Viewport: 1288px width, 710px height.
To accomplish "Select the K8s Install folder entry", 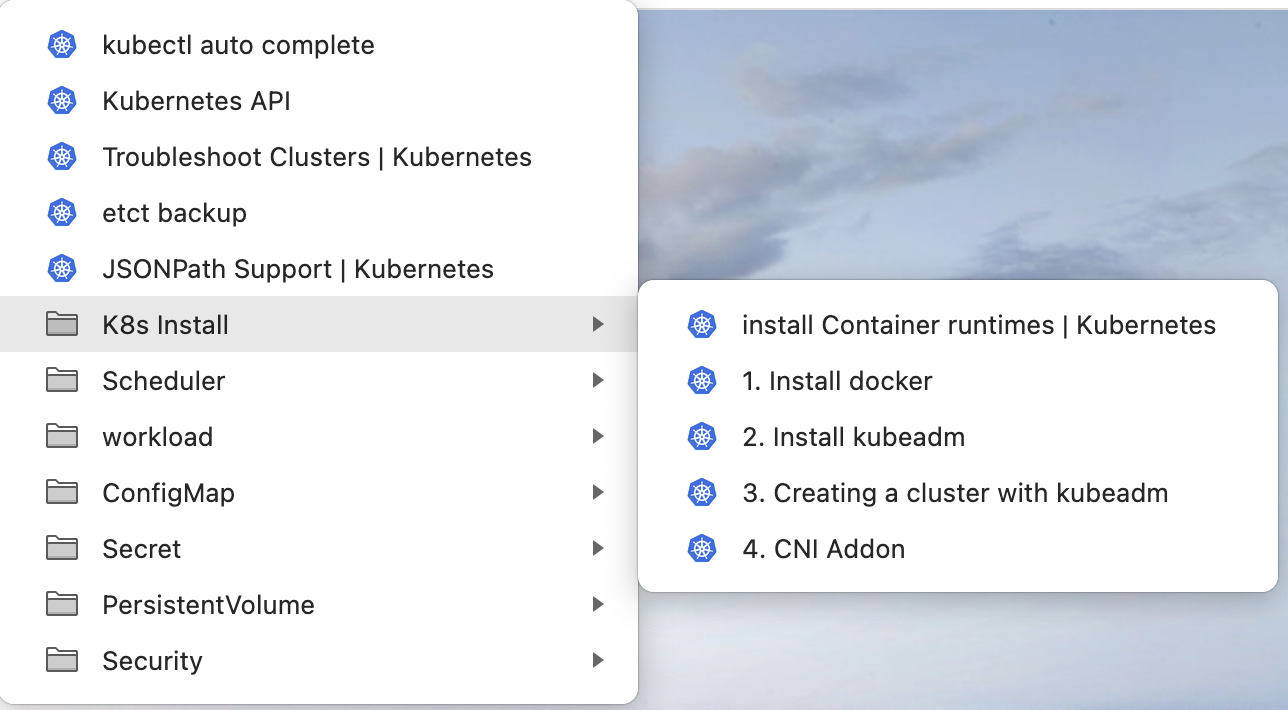I will [x=165, y=325].
